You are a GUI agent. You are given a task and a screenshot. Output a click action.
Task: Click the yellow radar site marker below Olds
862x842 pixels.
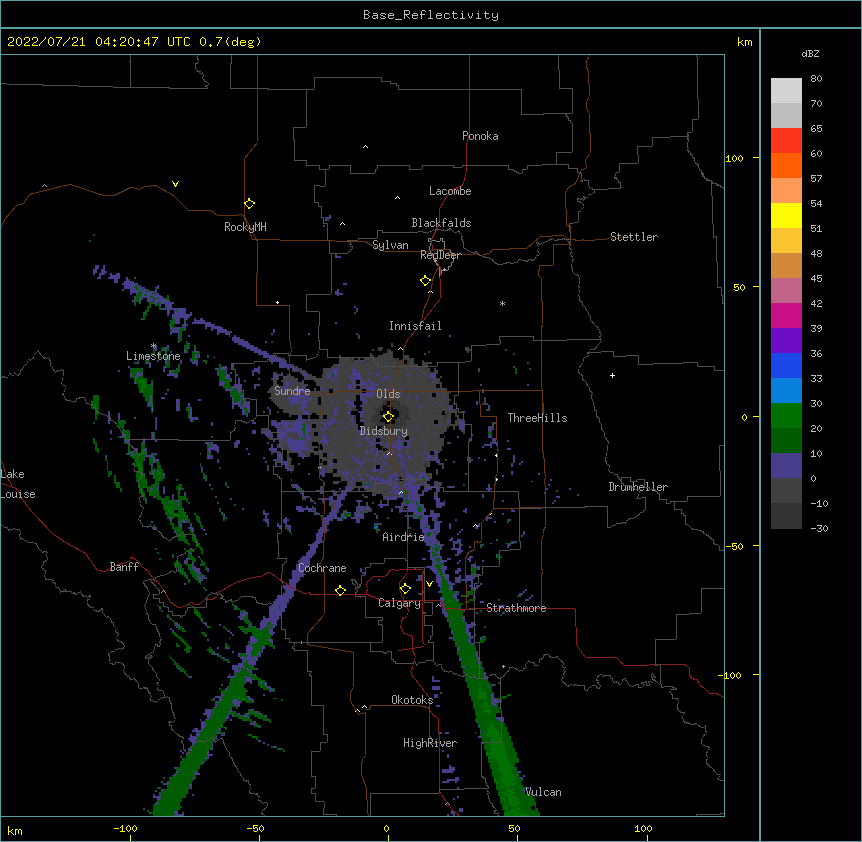tap(388, 416)
